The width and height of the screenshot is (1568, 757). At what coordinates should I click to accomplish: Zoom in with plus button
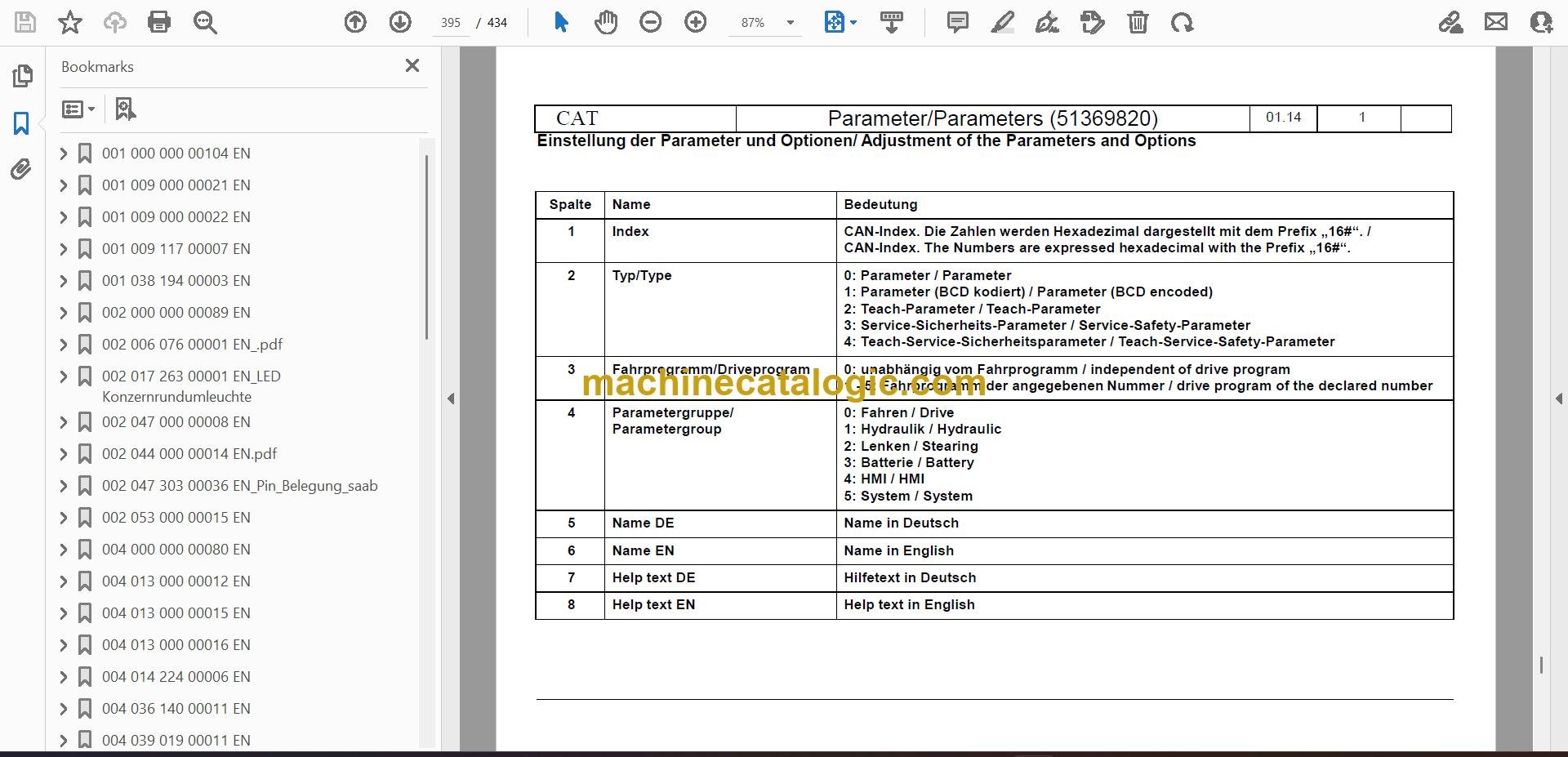point(696,22)
